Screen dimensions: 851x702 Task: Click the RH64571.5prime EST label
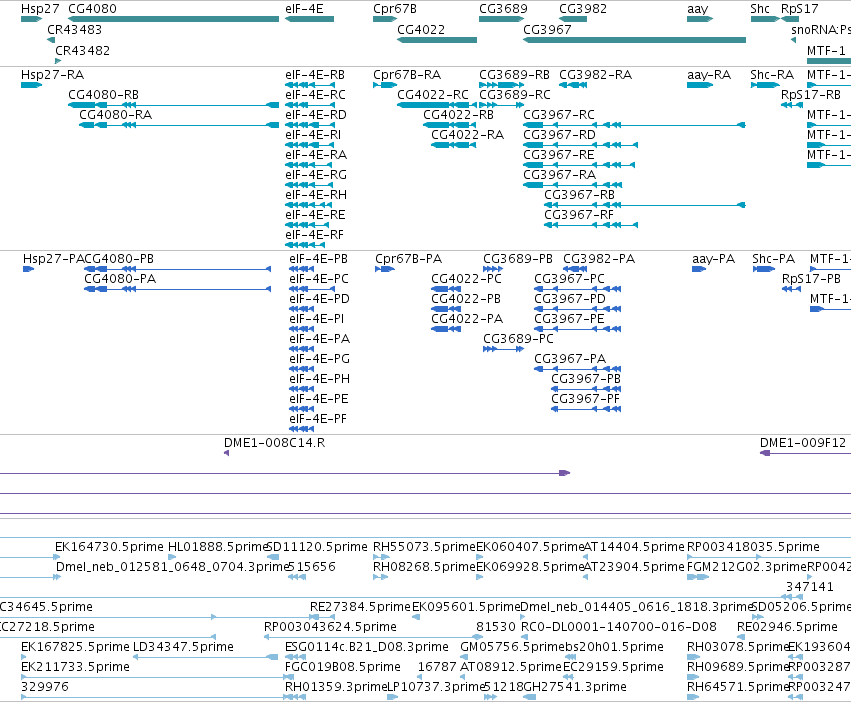tap(736, 686)
